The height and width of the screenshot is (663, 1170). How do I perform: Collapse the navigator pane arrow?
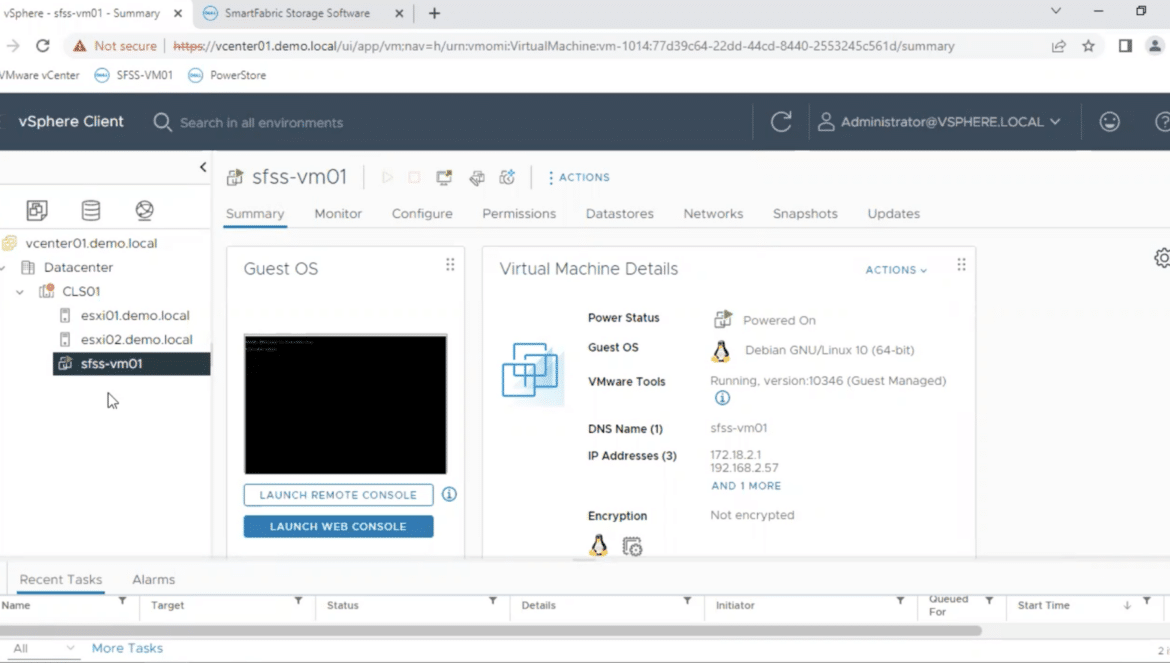[203, 167]
